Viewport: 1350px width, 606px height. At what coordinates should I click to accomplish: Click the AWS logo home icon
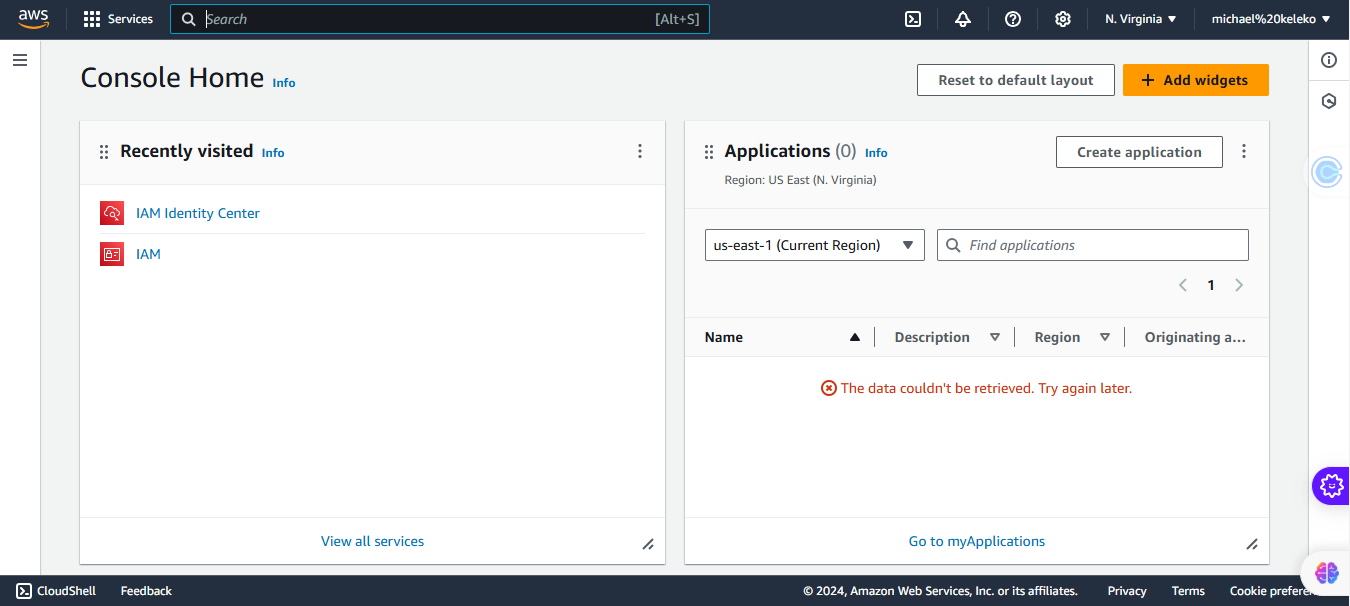(x=33, y=19)
